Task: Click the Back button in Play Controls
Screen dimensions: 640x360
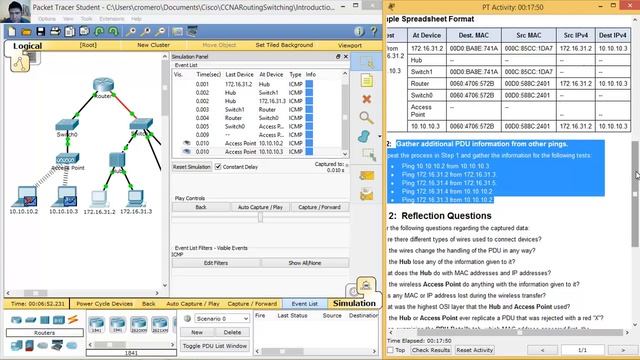Action: click(x=201, y=207)
